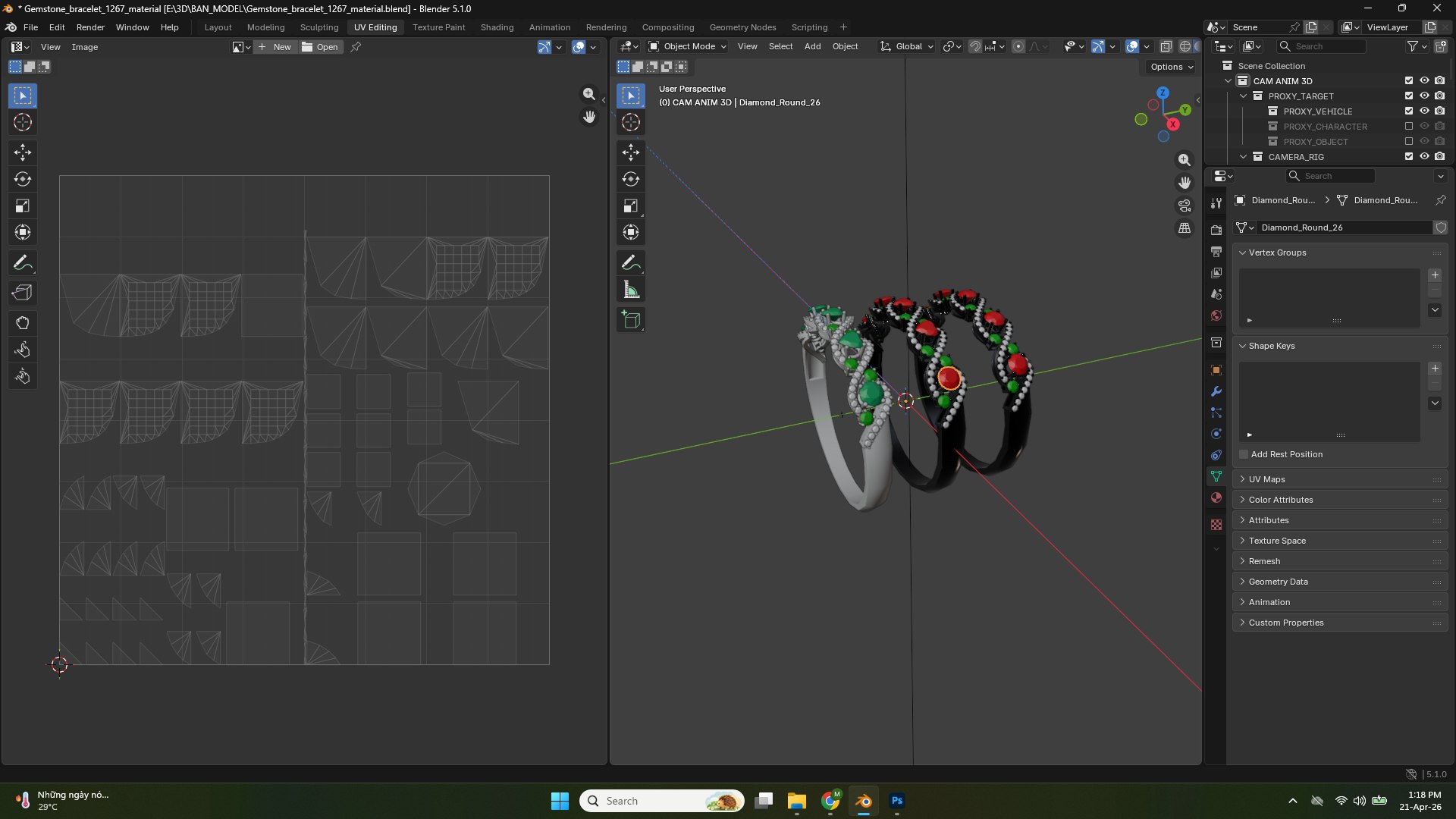Image resolution: width=1456 pixels, height=819 pixels.
Task: Click the Diamond_Round_26 mesh name field
Action: point(1345,227)
